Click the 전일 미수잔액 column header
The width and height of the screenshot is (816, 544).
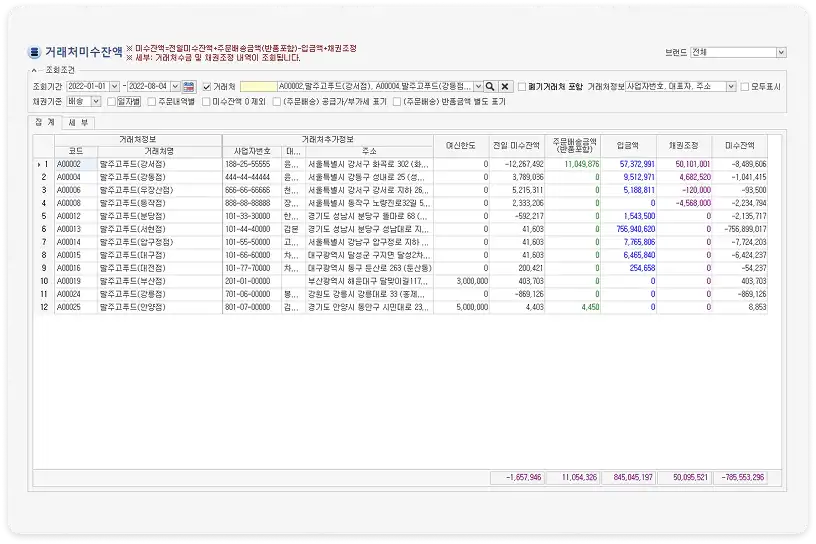click(516, 146)
